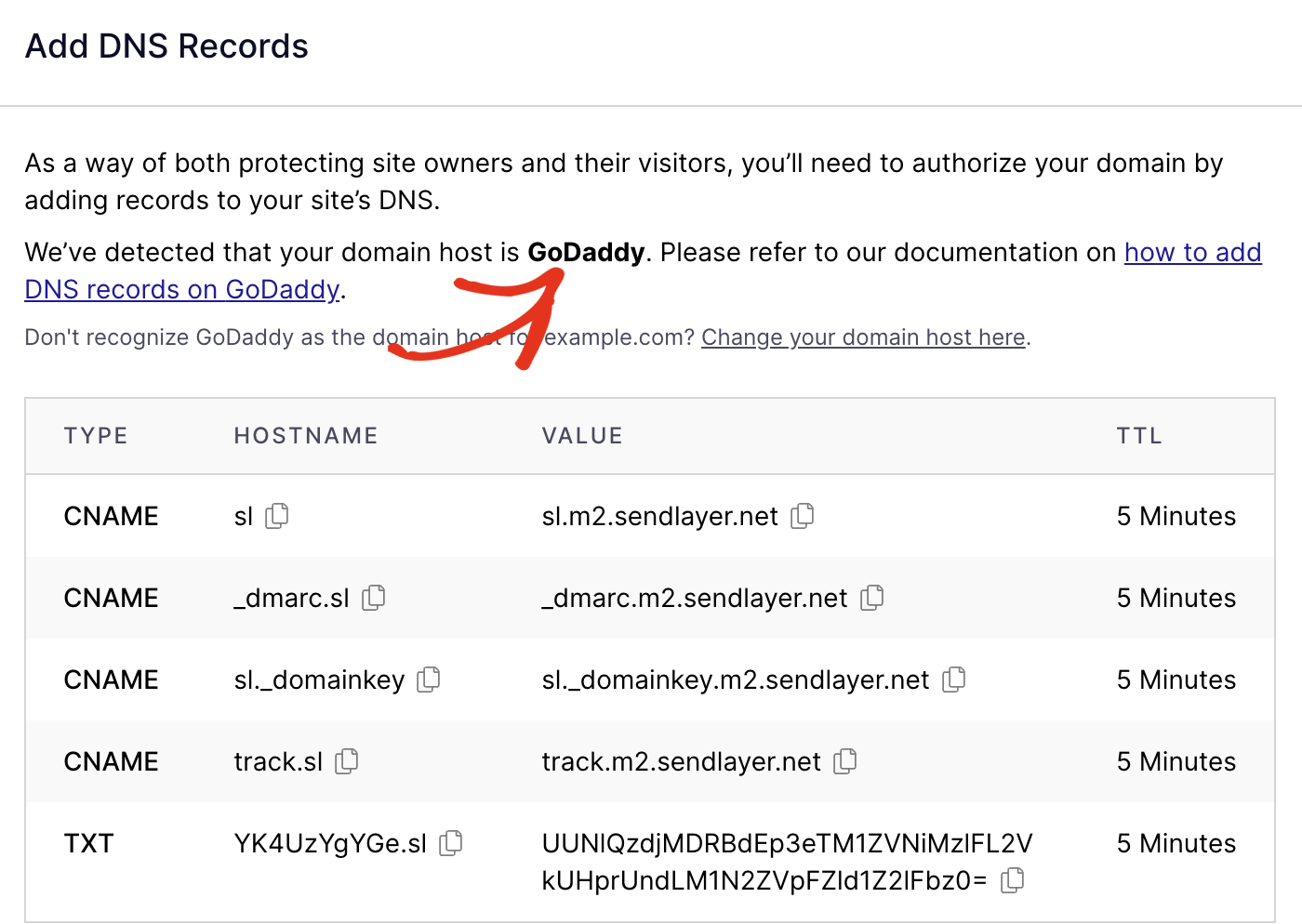Click '5 Minutes' TTL in TXT row
1302x924 pixels.
pos(1176,843)
